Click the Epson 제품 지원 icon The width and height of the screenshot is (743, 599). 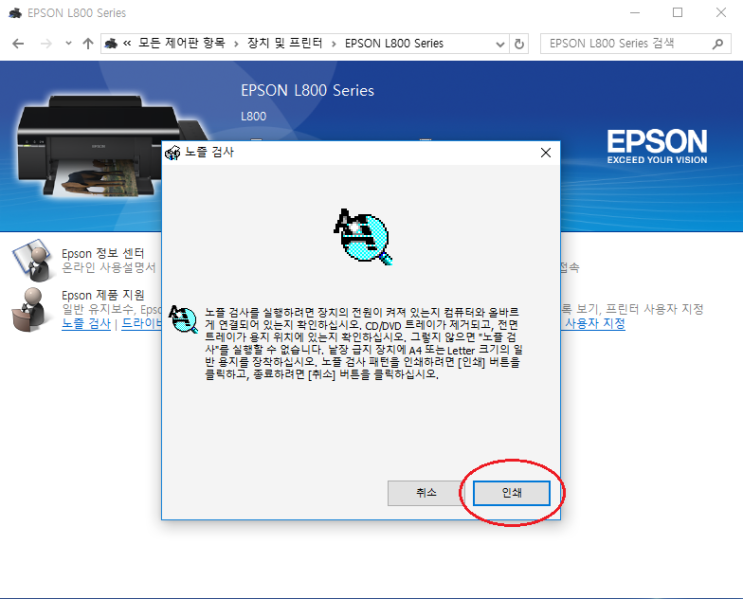[29, 309]
